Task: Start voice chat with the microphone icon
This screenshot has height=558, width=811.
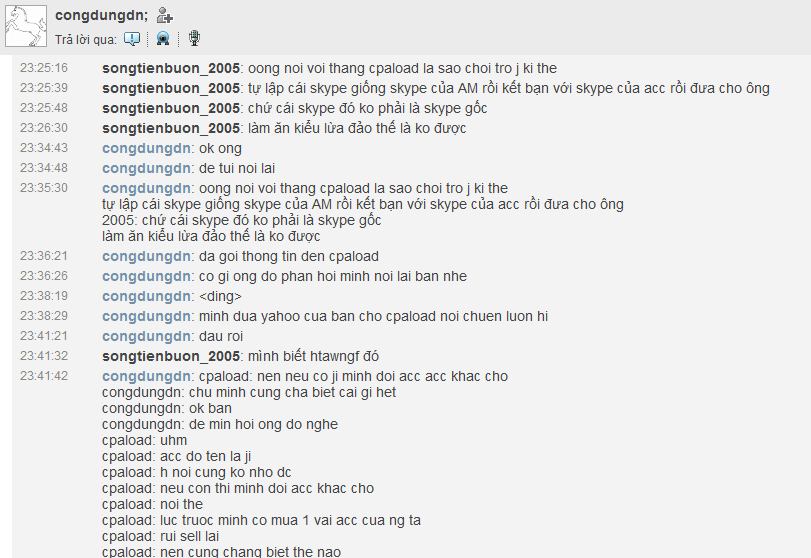Action: [x=194, y=38]
